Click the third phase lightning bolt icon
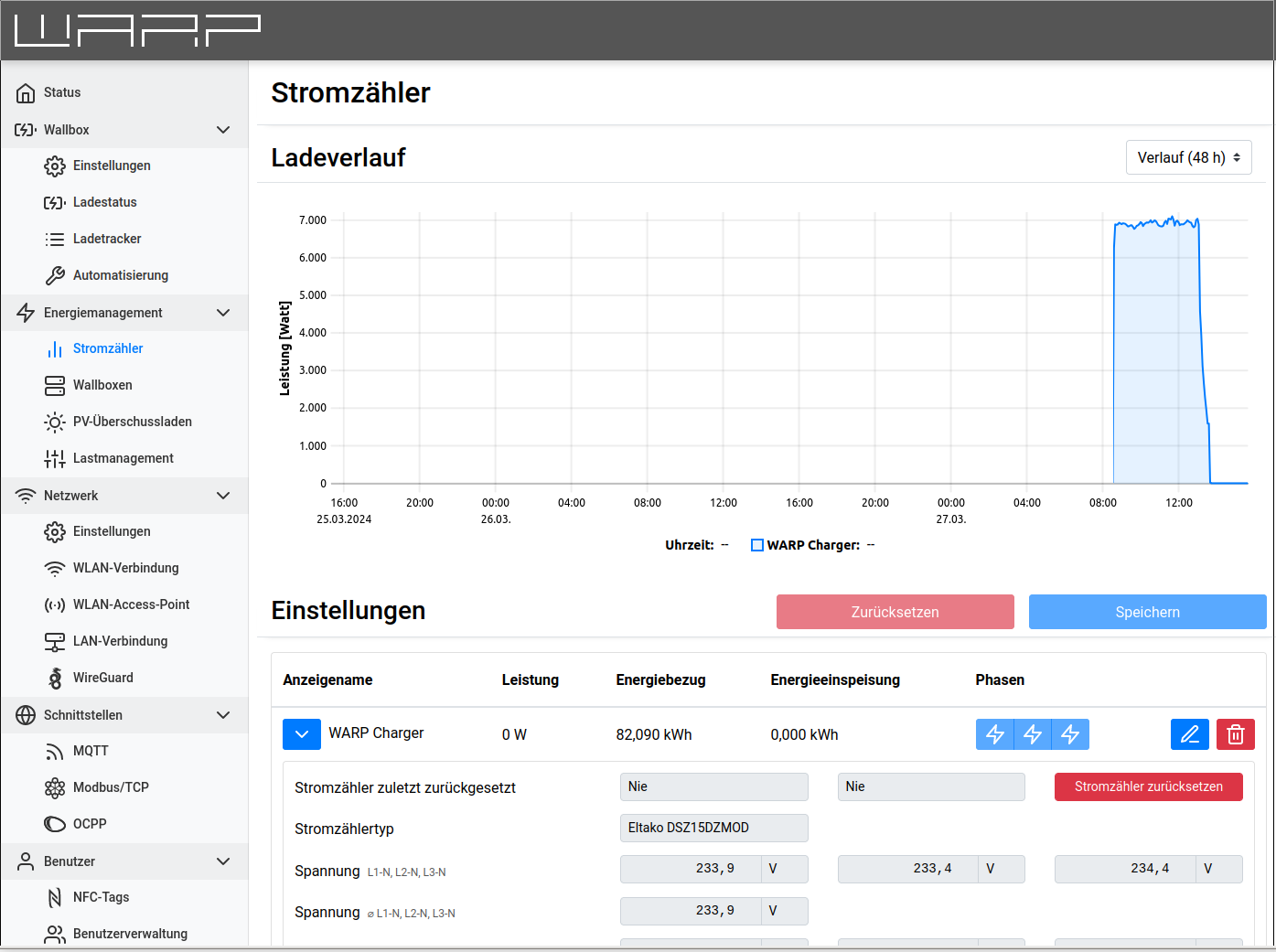1276x952 pixels. [x=1070, y=734]
